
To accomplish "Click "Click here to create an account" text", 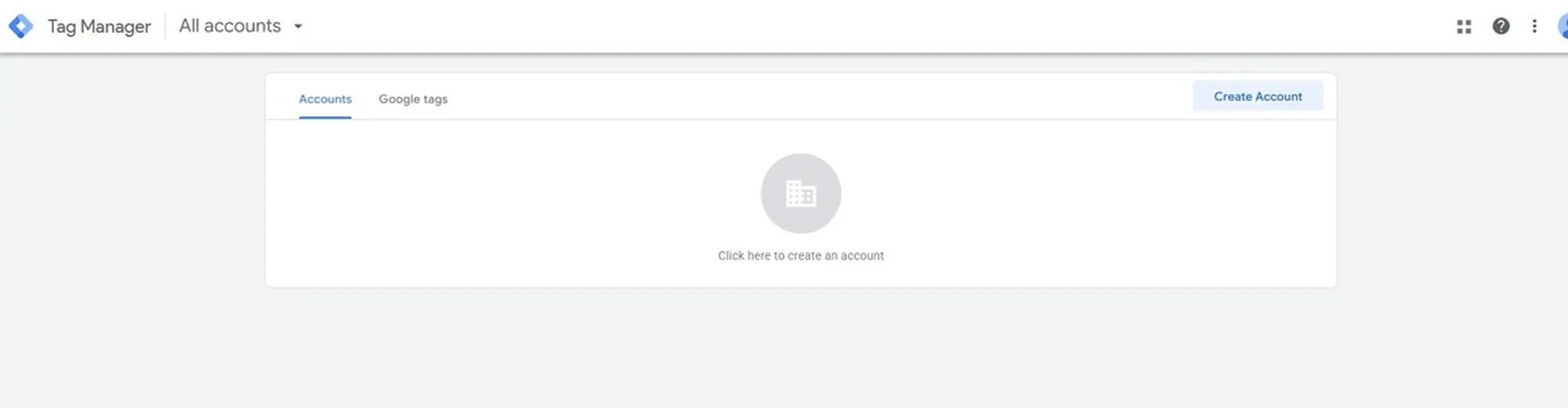I will tap(800, 256).
